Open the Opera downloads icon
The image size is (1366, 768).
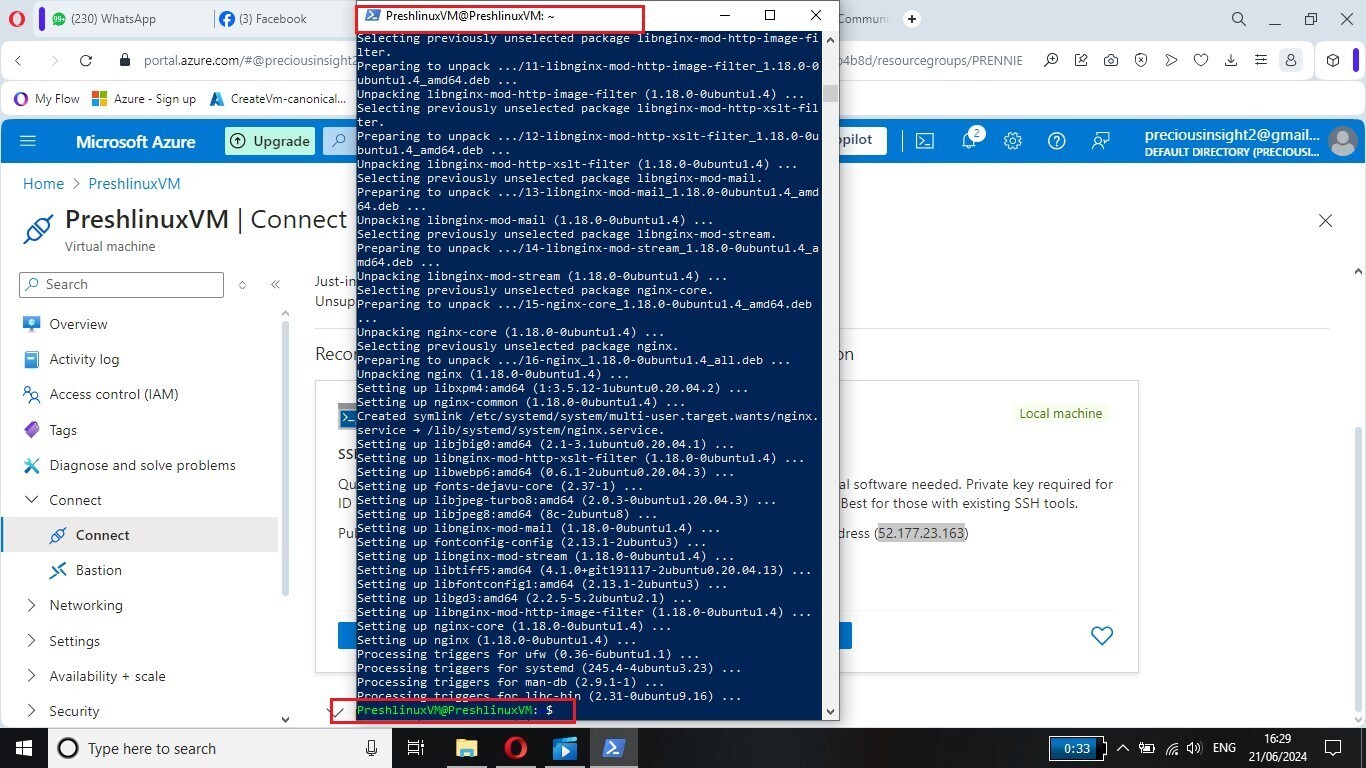(x=1231, y=60)
